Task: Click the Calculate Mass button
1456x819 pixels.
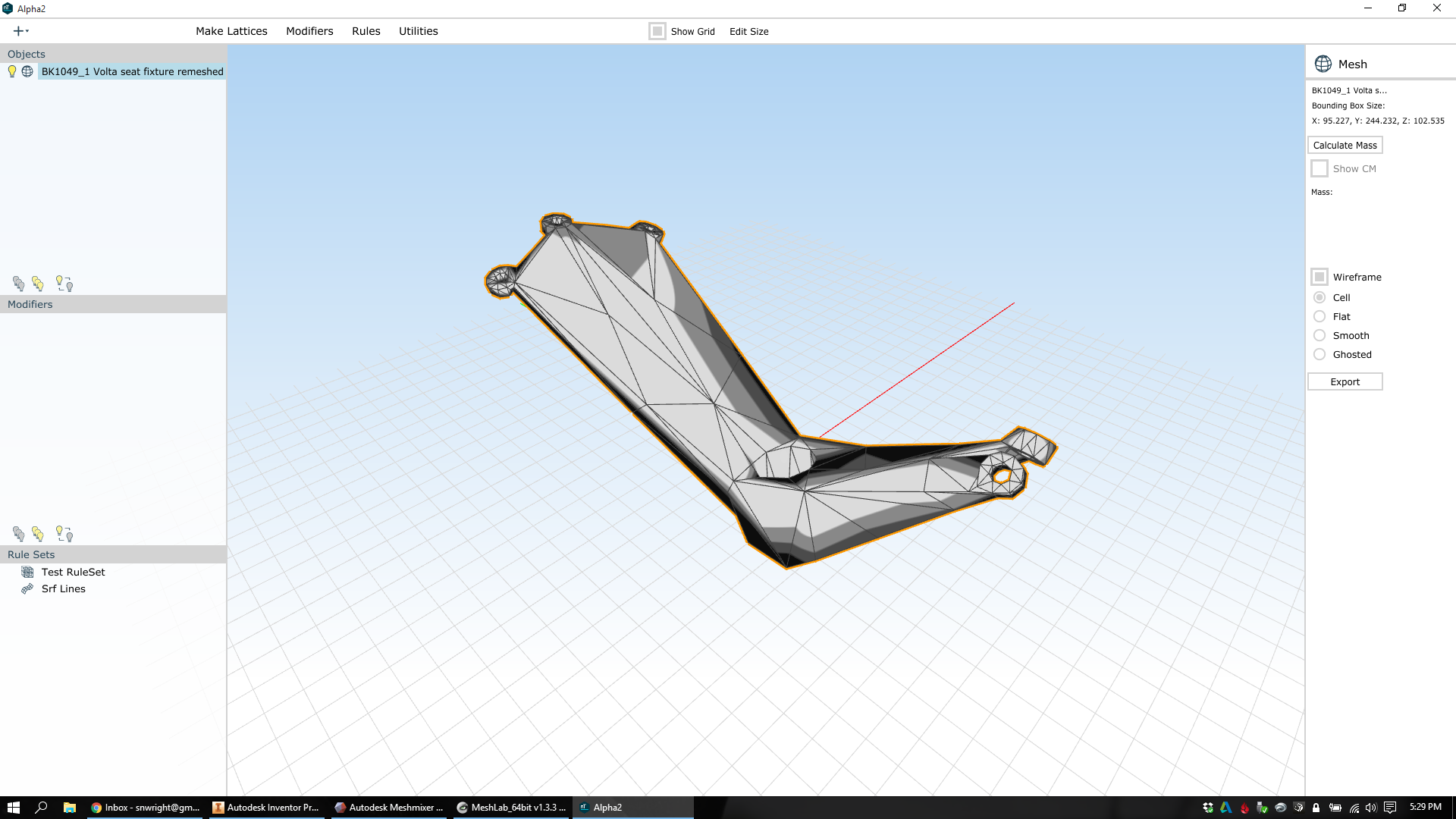Action: pyautogui.click(x=1345, y=145)
